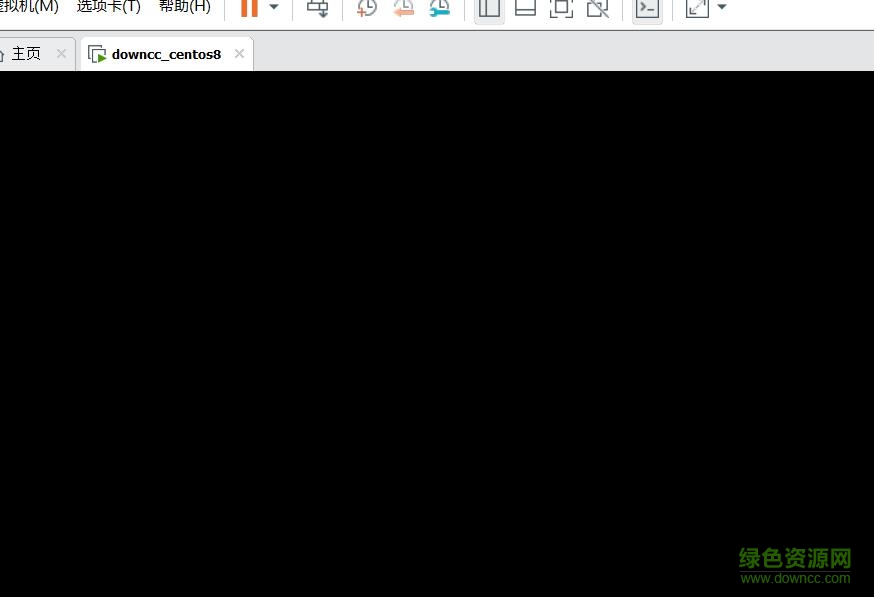Image resolution: width=874 pixels, height=597 pixels.
Task: Open the snapshot manager
Action: click(x=439, y=8)
